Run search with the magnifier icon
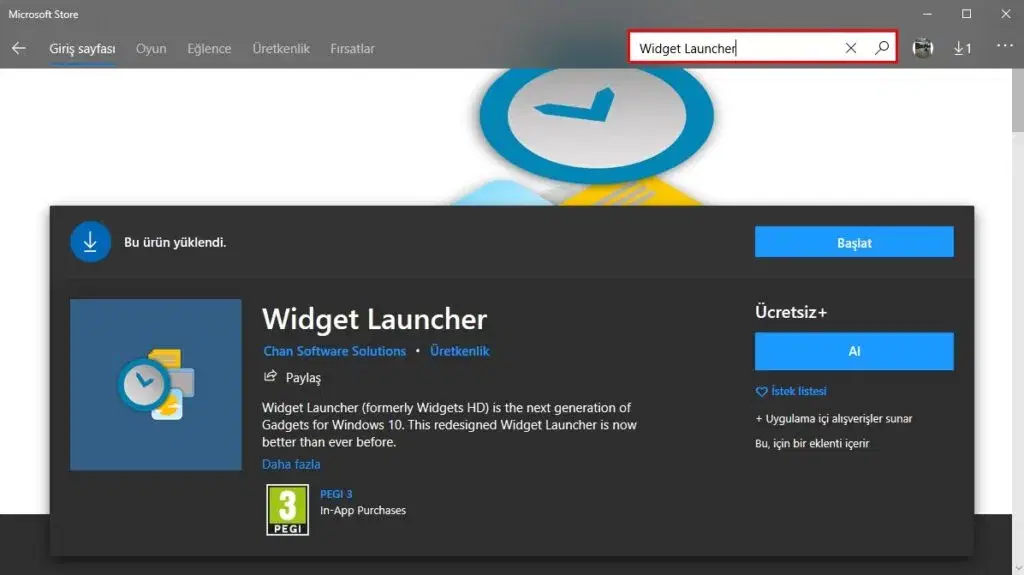 (882, 48)
